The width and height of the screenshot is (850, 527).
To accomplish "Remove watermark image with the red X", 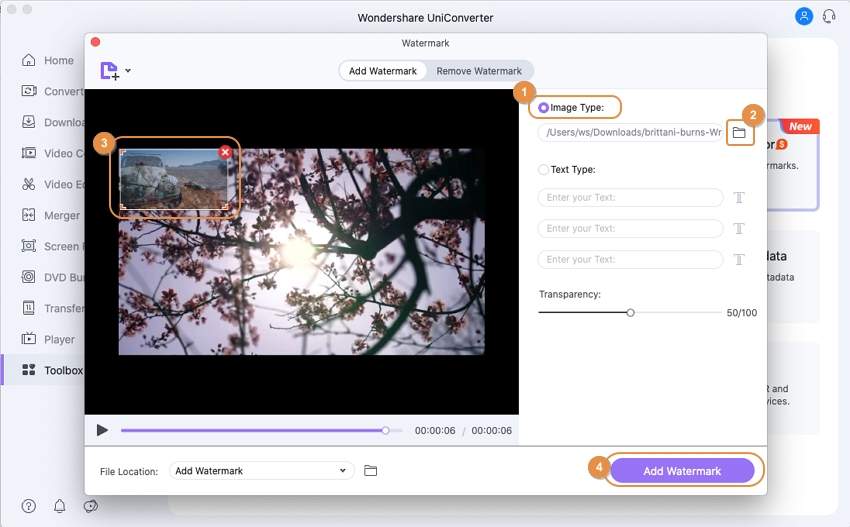I will pyautogui.click(x=225, y=152).
